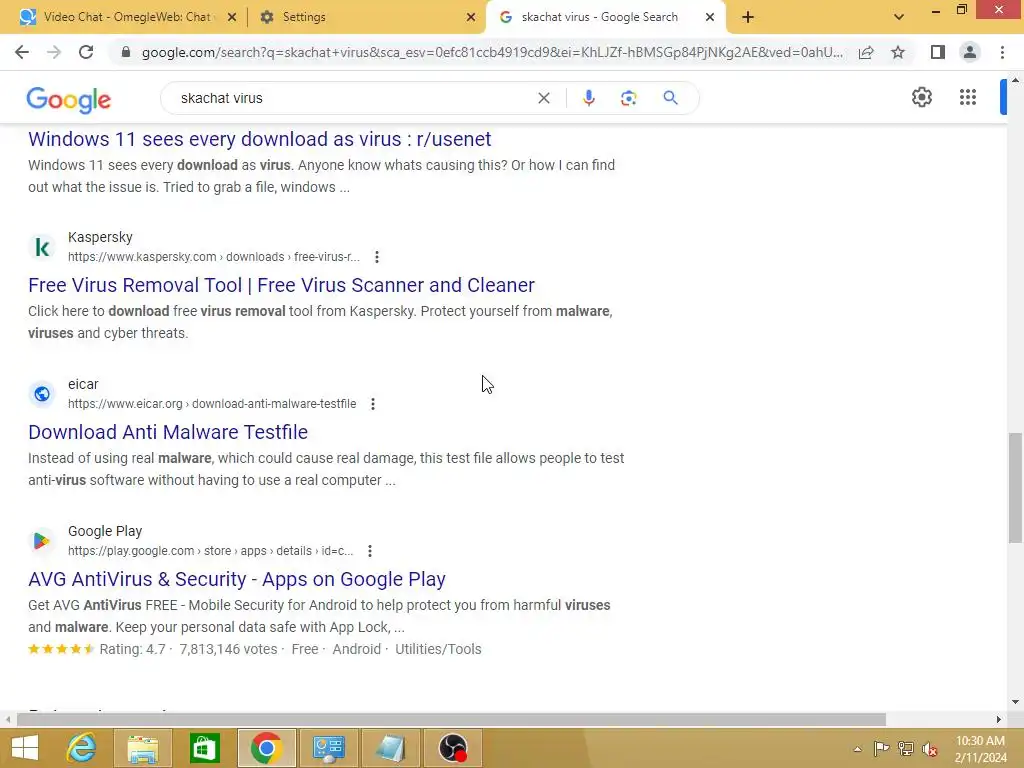Click the forward navigation arrow
The image size is (1024, 768).
coord(54,52)
